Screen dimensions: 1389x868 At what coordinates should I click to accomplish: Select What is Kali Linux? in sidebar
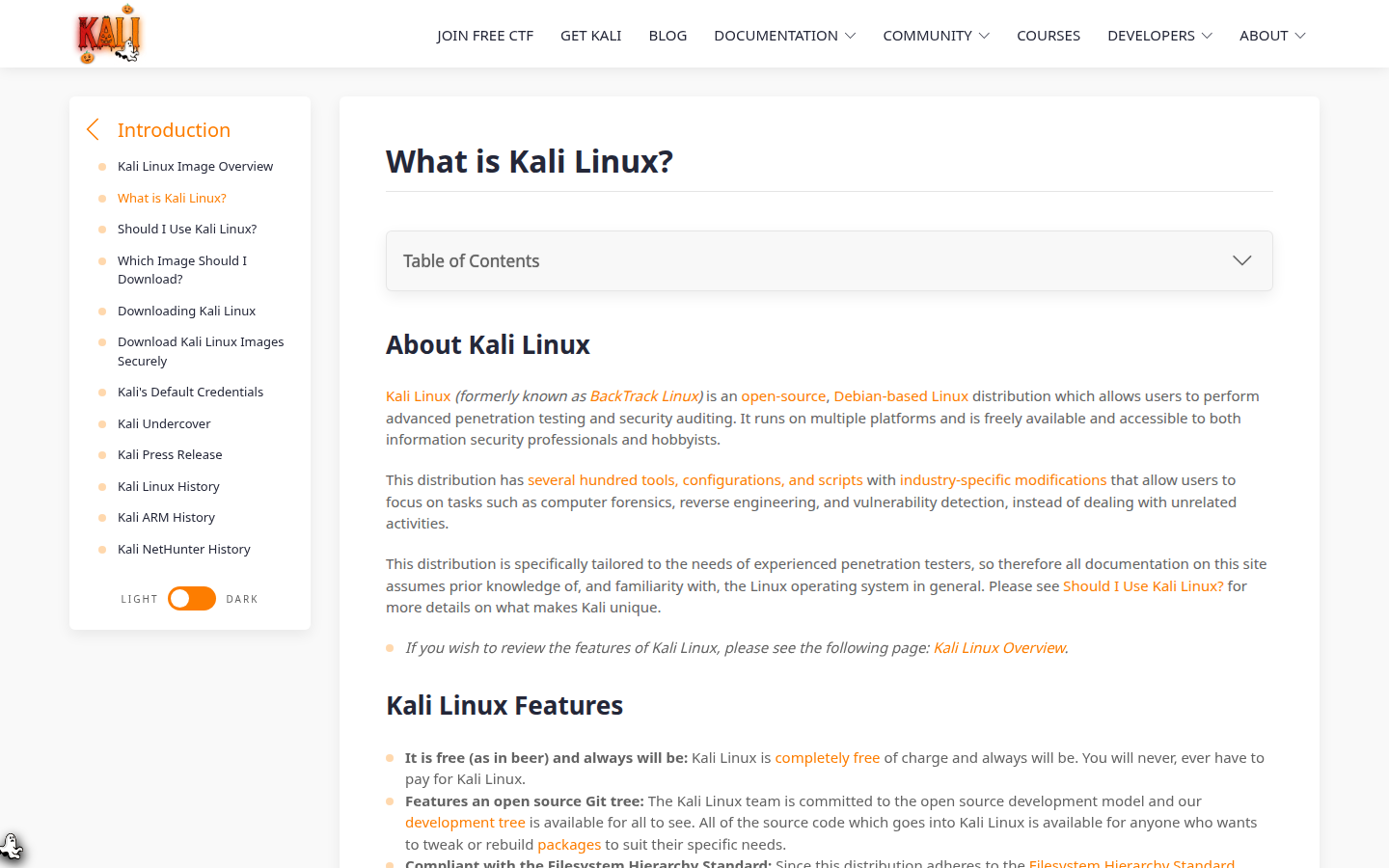[x=172, y=198]
